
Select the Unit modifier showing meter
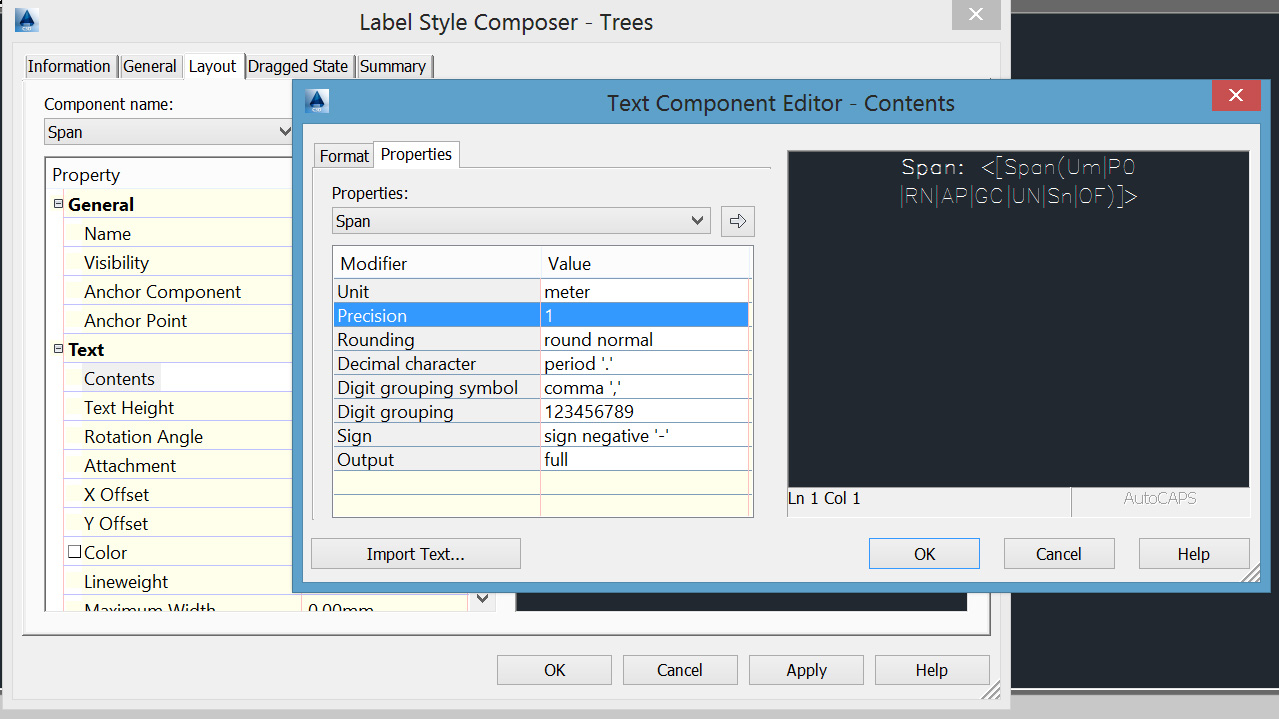437,291
